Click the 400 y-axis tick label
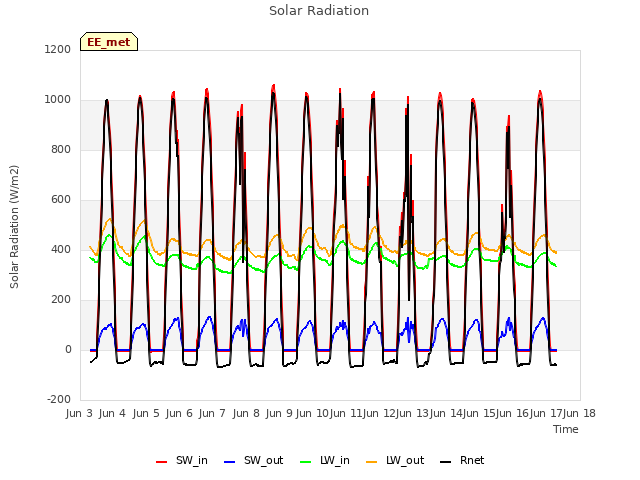Viewport: 640px width, 480px height. coord(61,249)
